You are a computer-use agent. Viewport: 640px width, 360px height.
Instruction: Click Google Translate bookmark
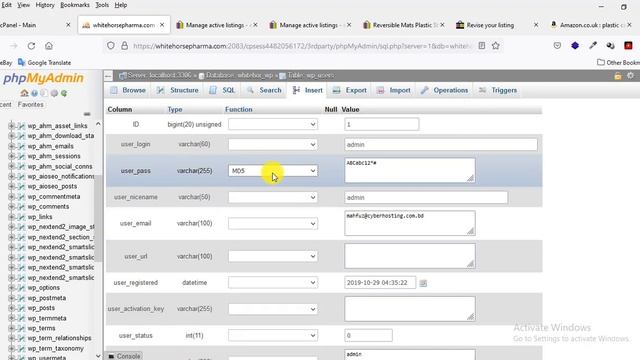(44, 62)
